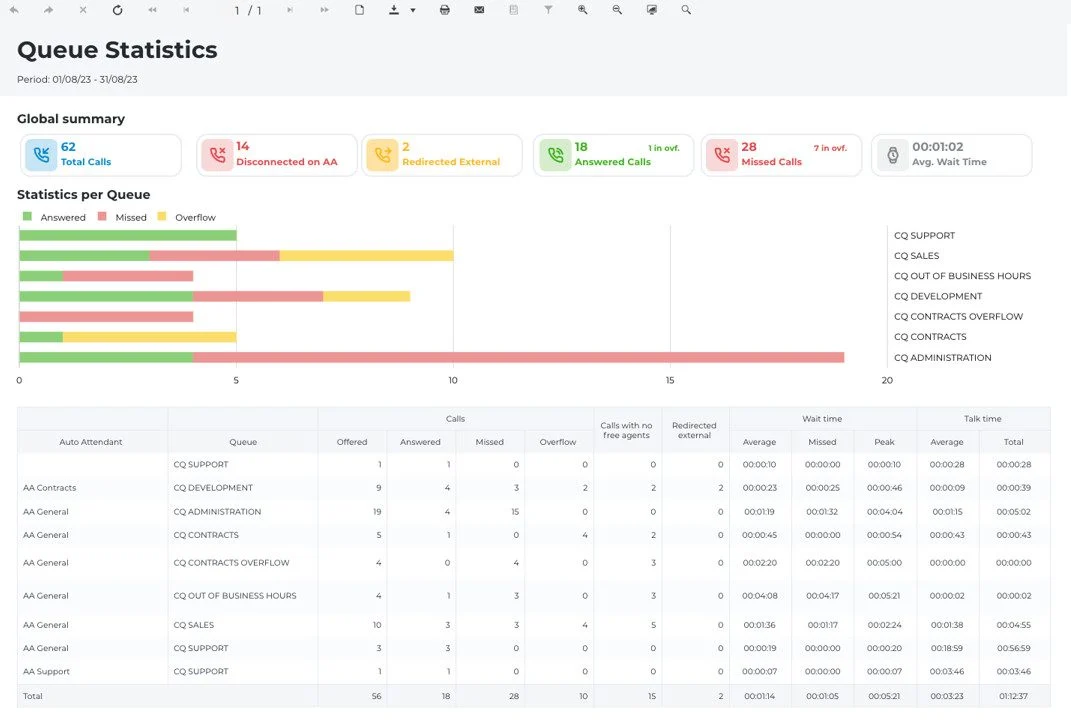
Task: Click the Offered column header
Action: (x=352, y=442)
